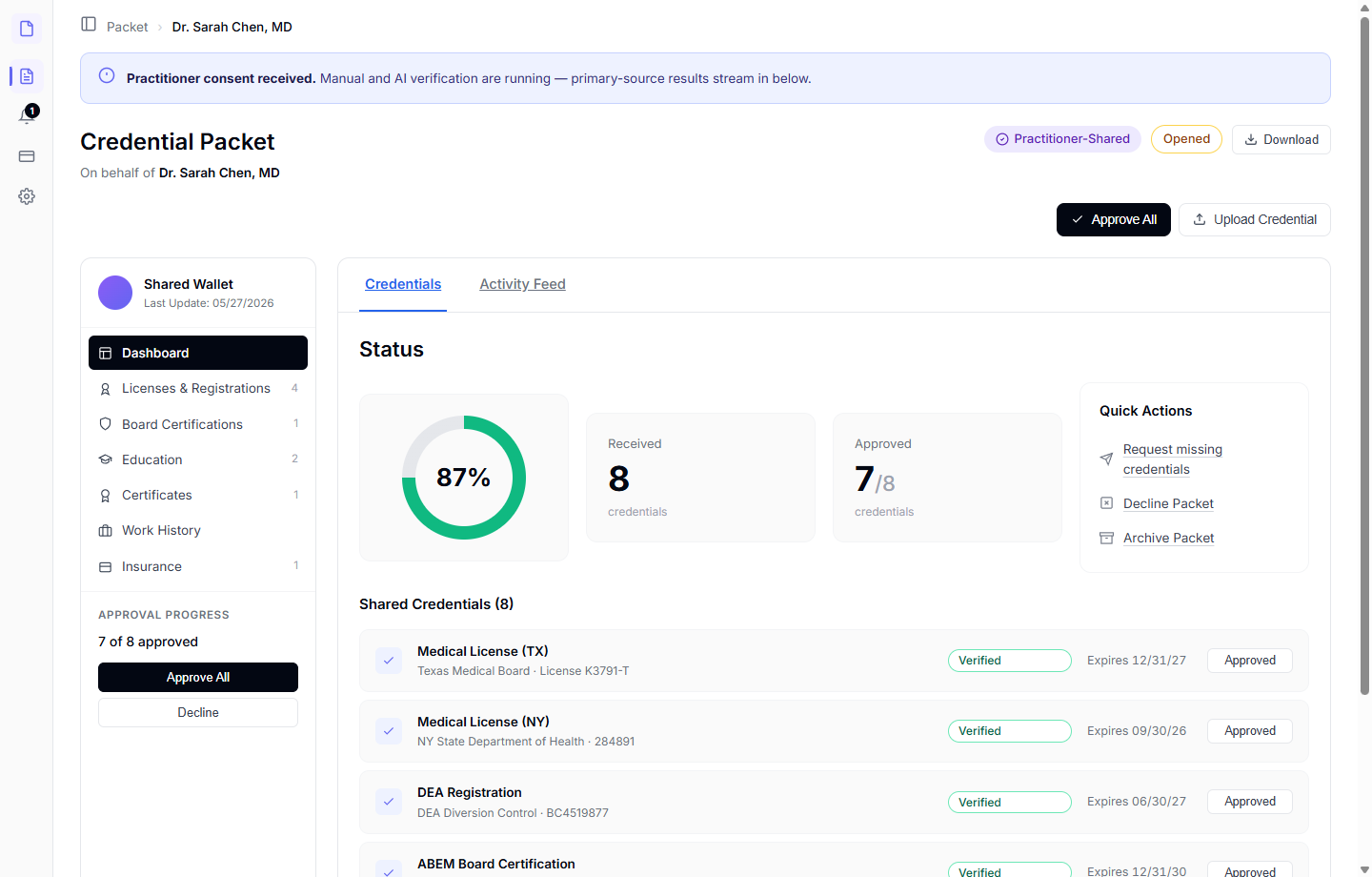Open Work History section
1372x877 pixels.
coord(198,530)
